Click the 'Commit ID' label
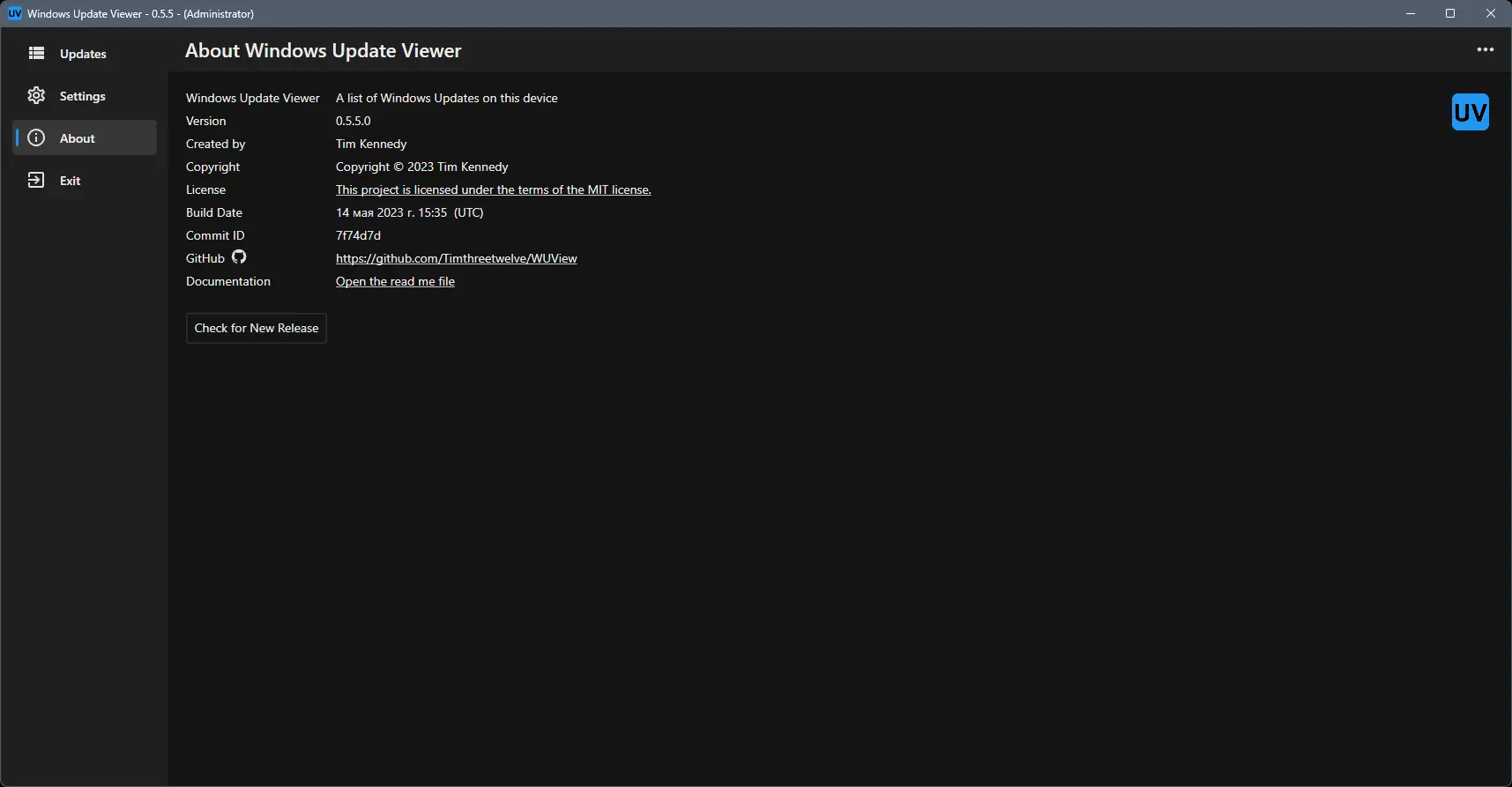The width and height of the screenshot is (1512, 787). click(x=215, y=235)
